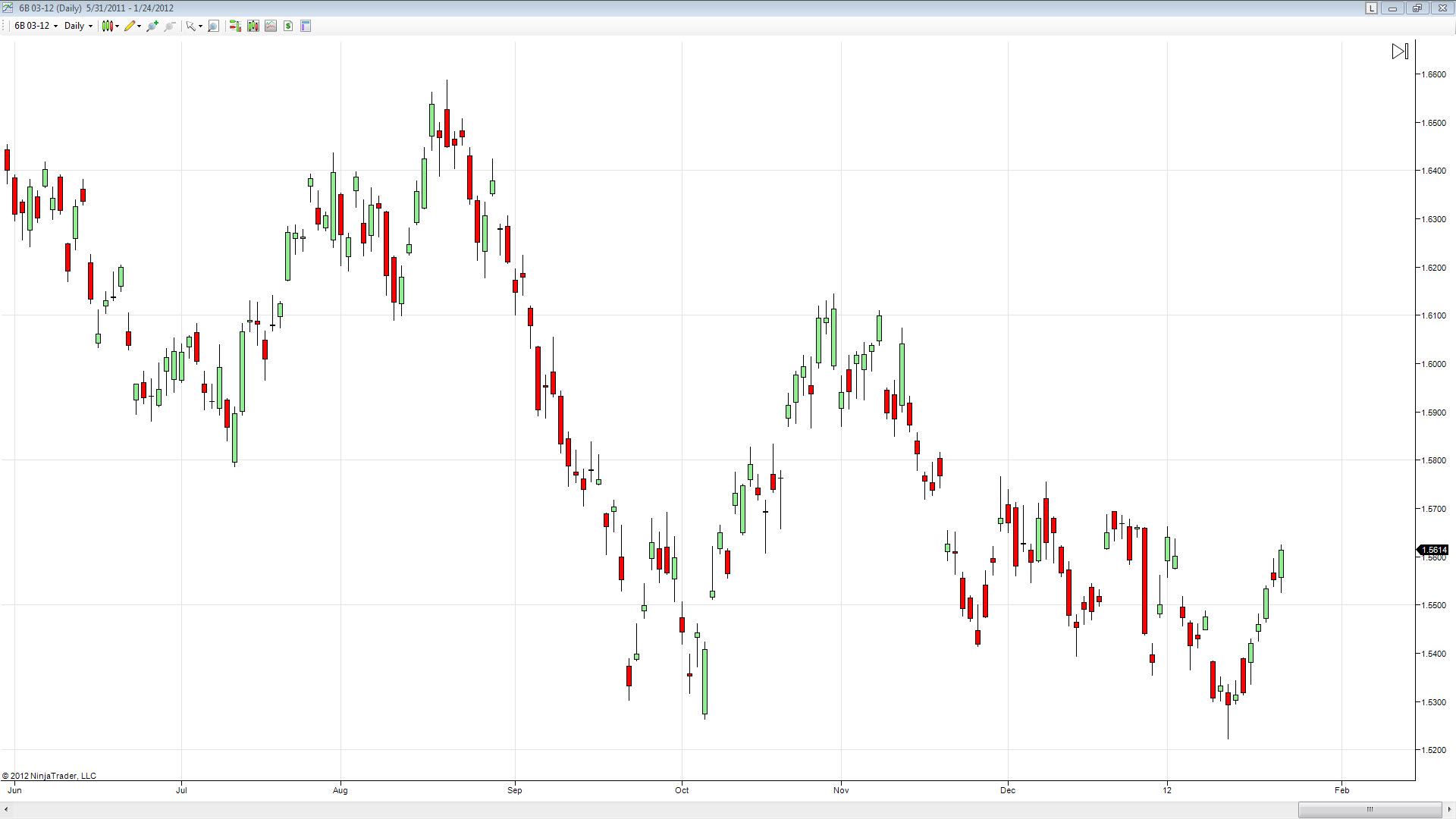The width and height of the screenshot is (1456, 819).
Task: Expand the Daily interval dropdown
Action: [78, 26]
